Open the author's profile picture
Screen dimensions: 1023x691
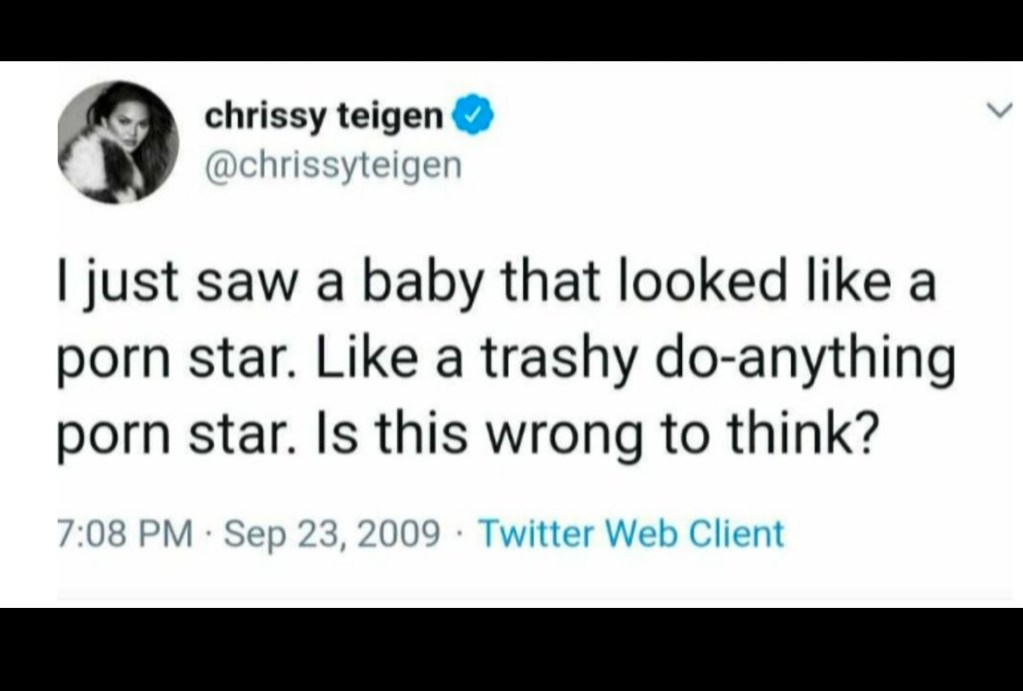118,142
